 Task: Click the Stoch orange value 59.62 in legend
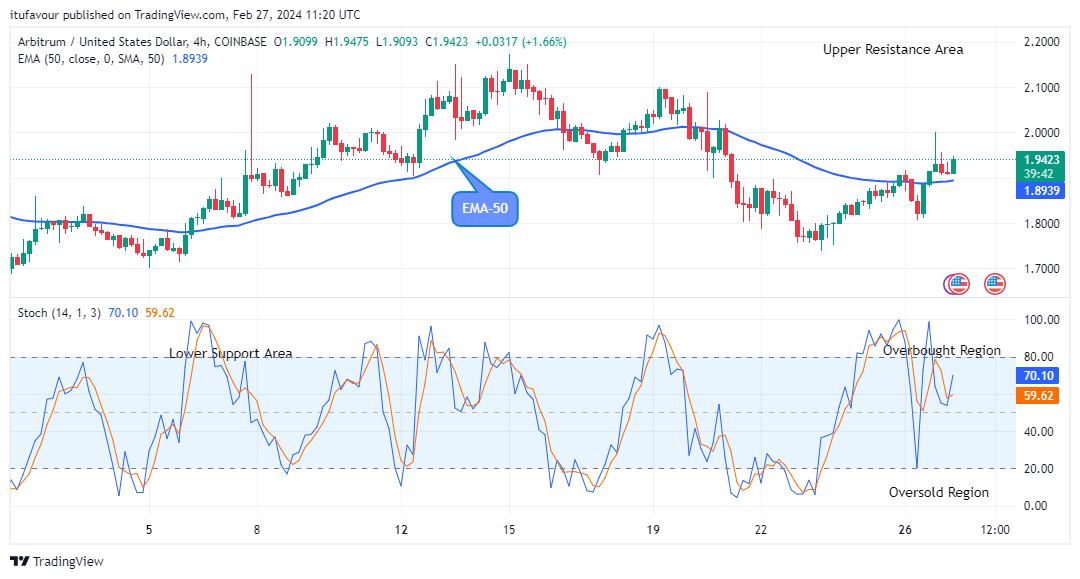pos(160,313)
